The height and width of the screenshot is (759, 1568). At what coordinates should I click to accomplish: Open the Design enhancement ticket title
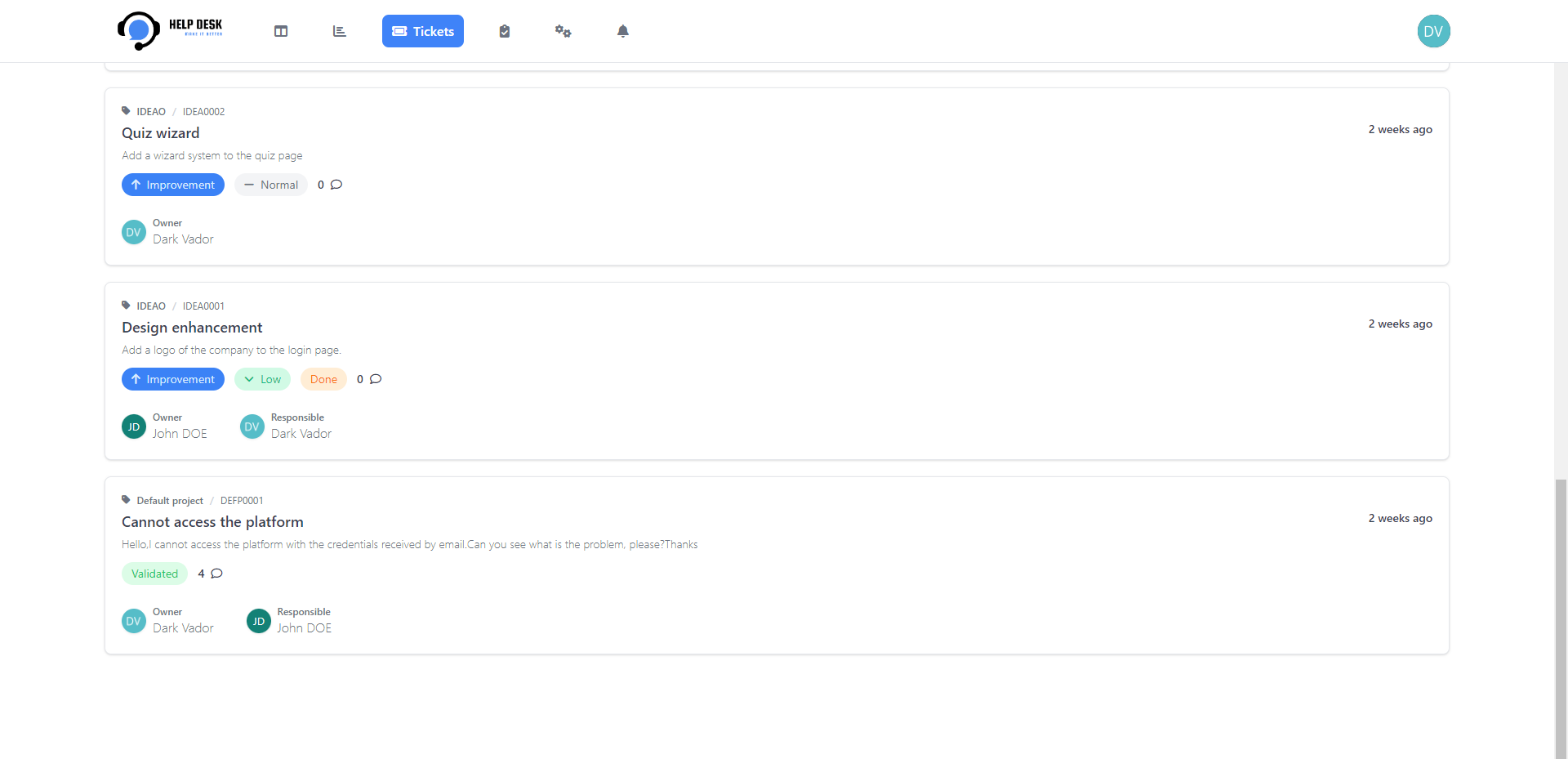click(192, 328)
